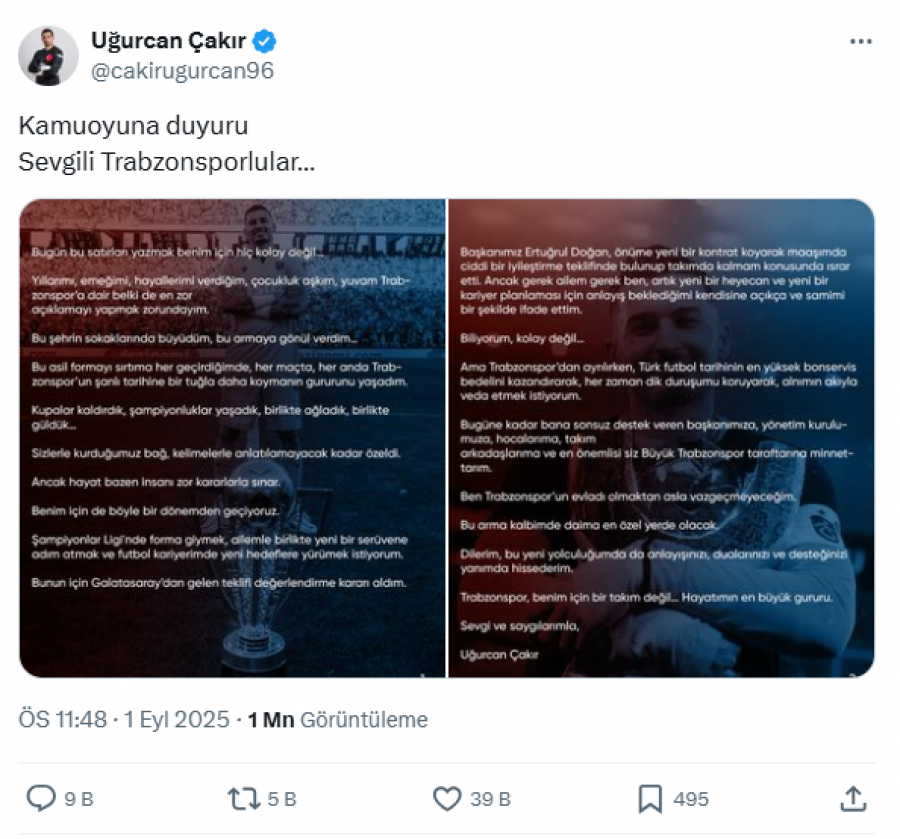Click the 5 B retweet count
Image resolution: width=900 pixels, height=839 pixels.
(282, 799)
